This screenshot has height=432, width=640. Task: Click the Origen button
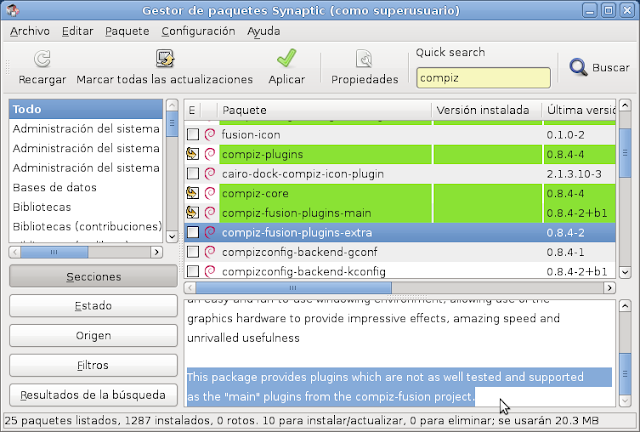click(93, 336)
